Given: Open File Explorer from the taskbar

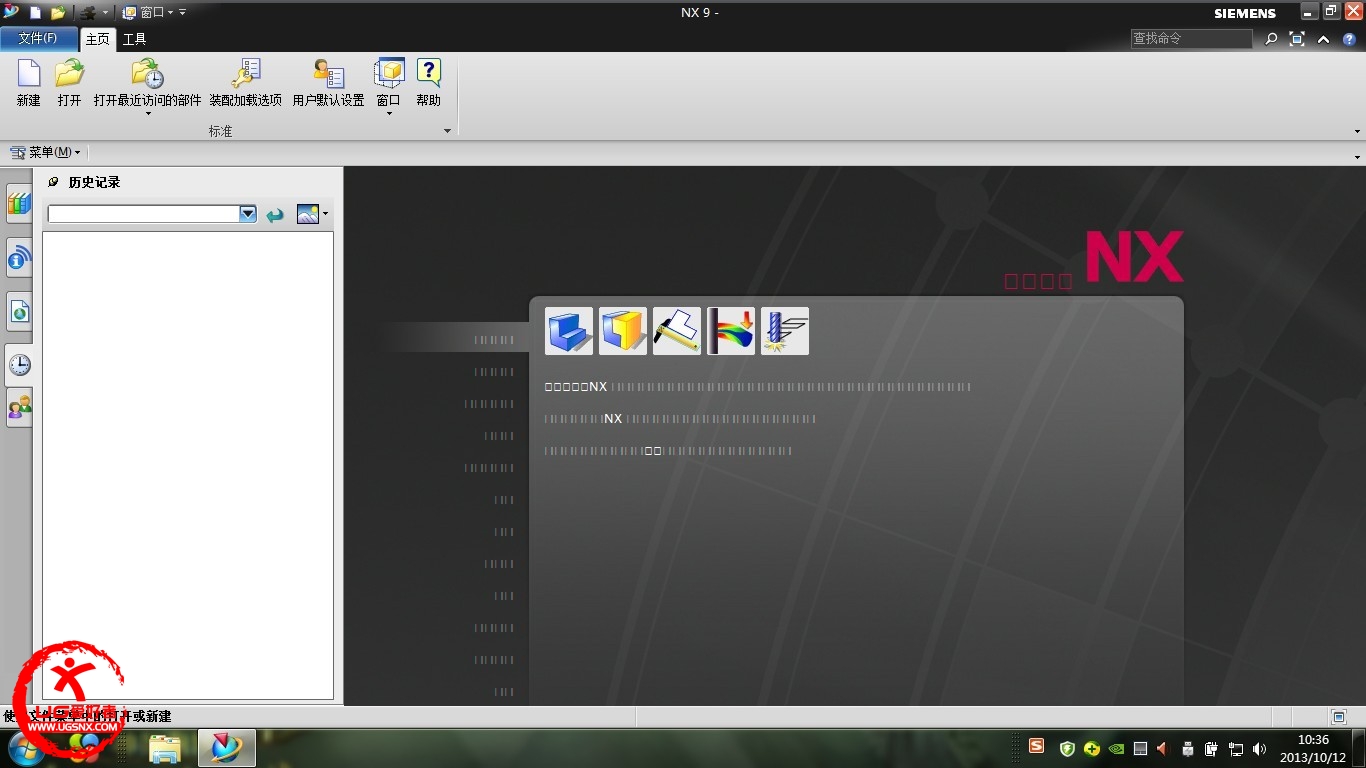Looking at the screenshot, I should (165, 748).
